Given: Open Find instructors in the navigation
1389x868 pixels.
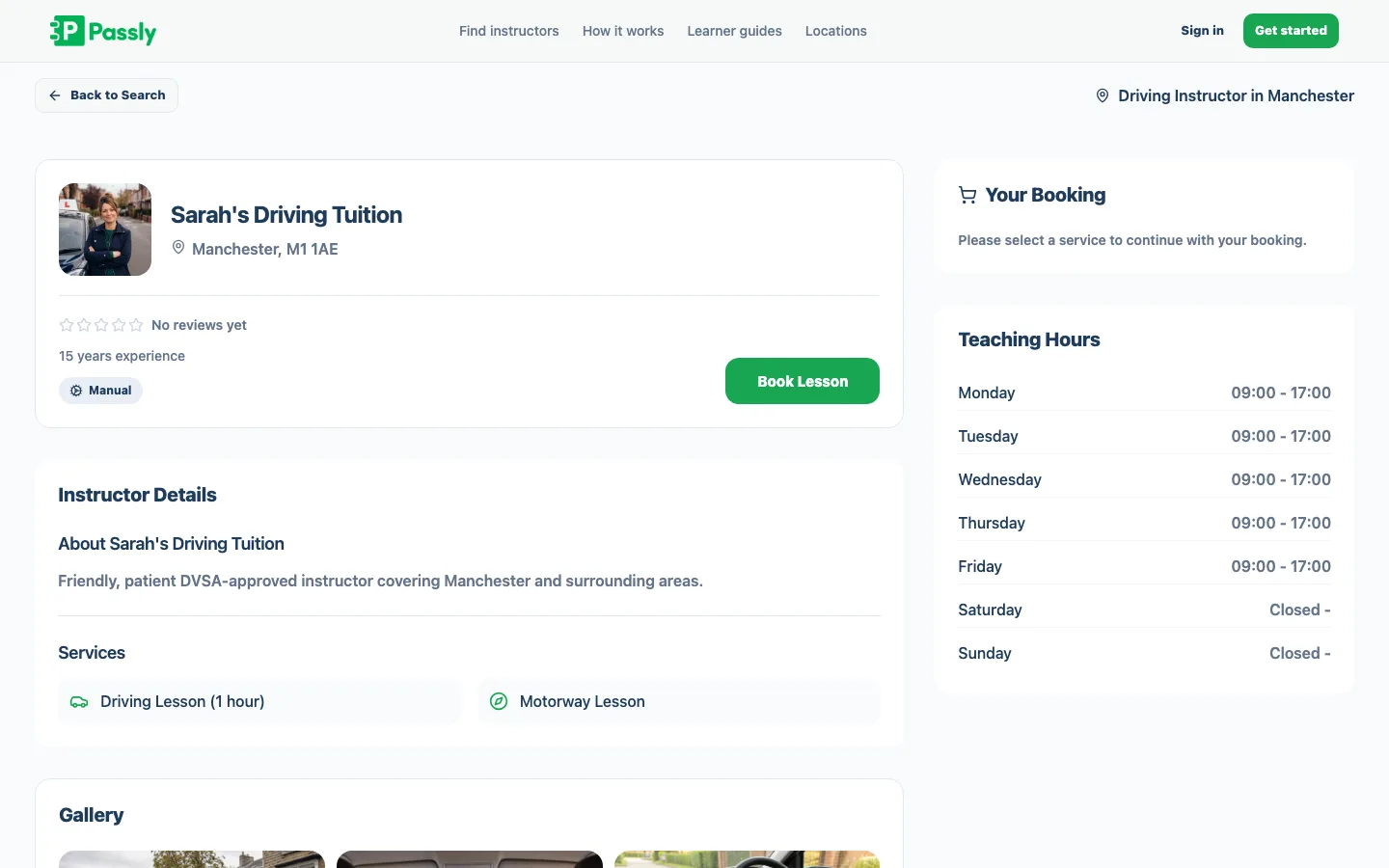Looking at the screenshot, I should click(509, 31).
